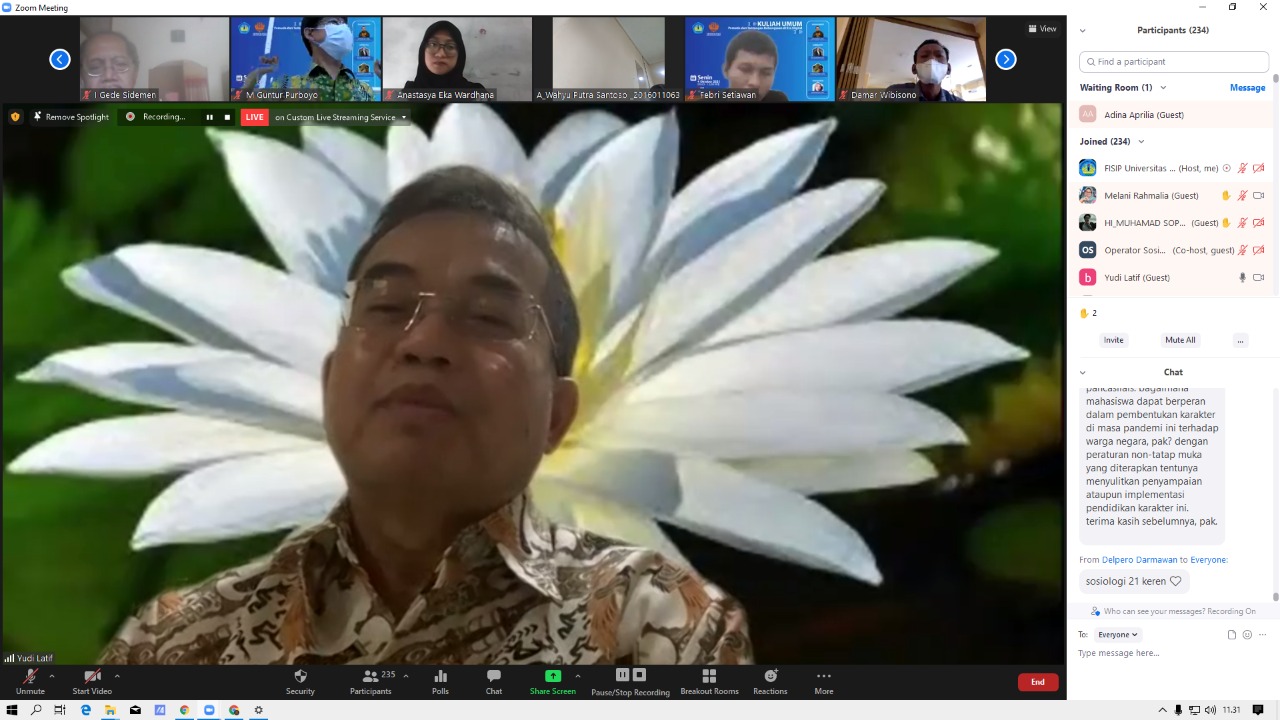Pause the recording in top bar
1280x720 pixels.
209,117
